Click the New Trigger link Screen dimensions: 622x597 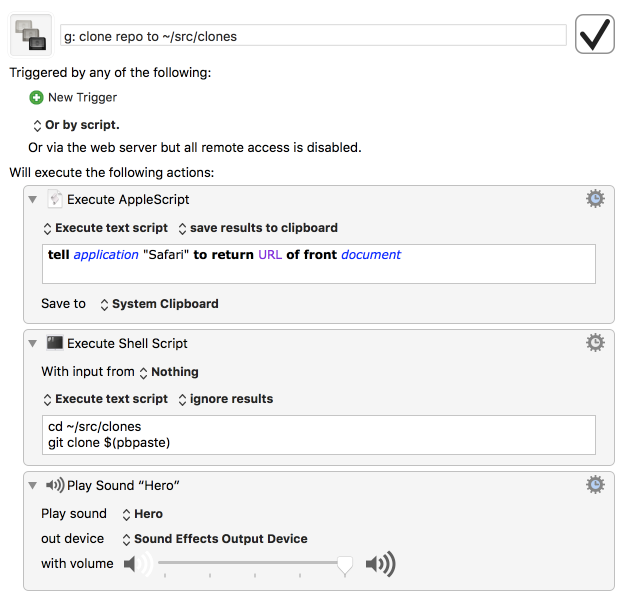pyautogui.click(x=82, y=98)
